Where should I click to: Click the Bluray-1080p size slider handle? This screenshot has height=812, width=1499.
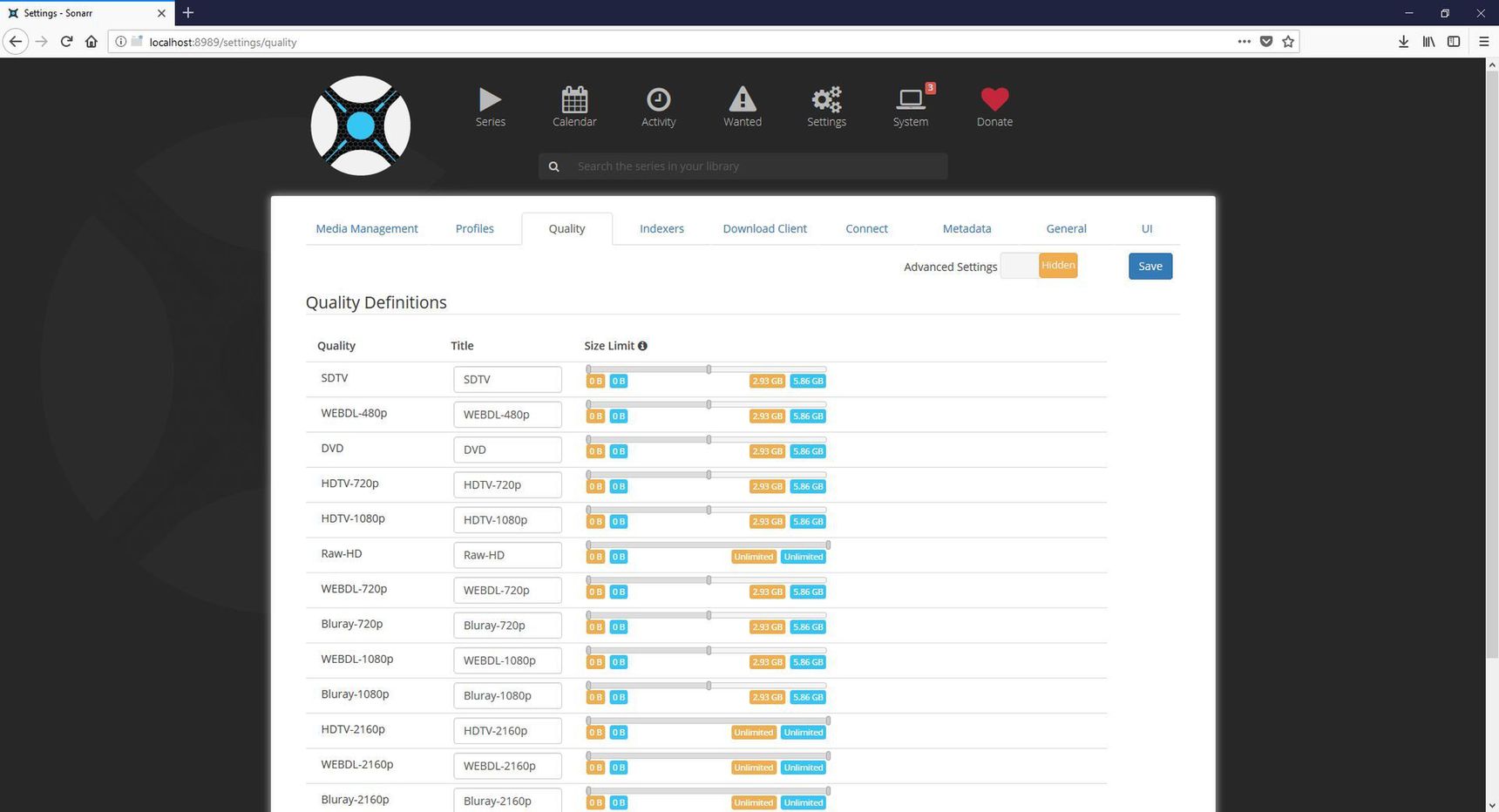point(709,686)
